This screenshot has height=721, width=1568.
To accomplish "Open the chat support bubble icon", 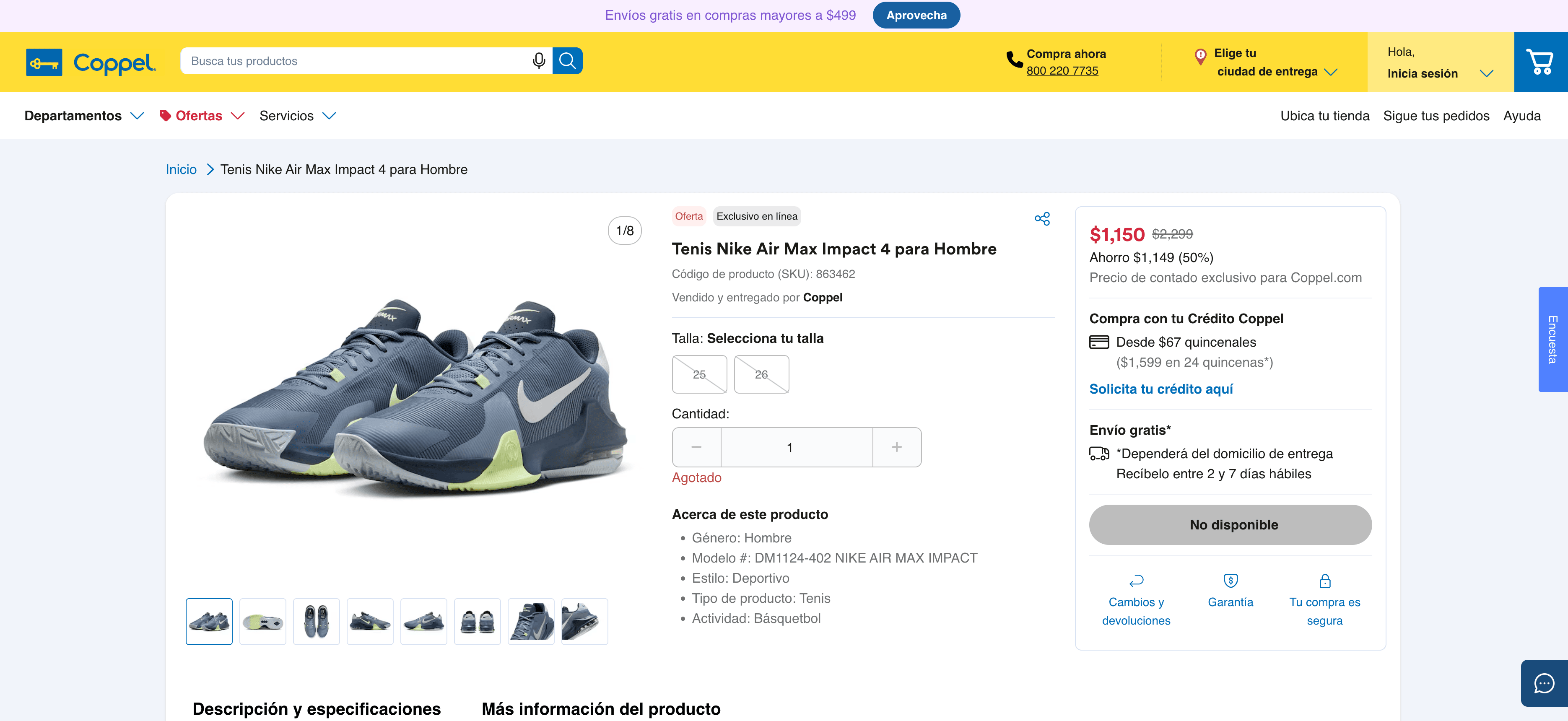I will pyautogui.click(x=1544, y=683).
